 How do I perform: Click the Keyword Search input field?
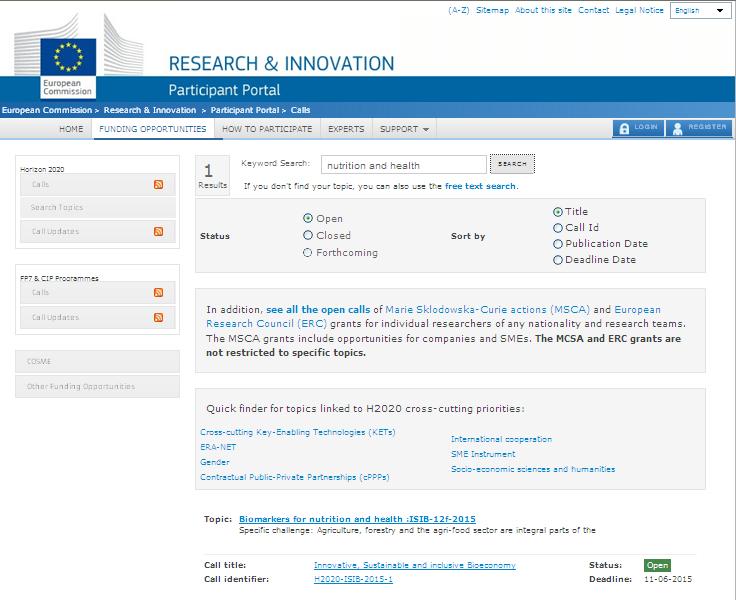tap(404, 165)
